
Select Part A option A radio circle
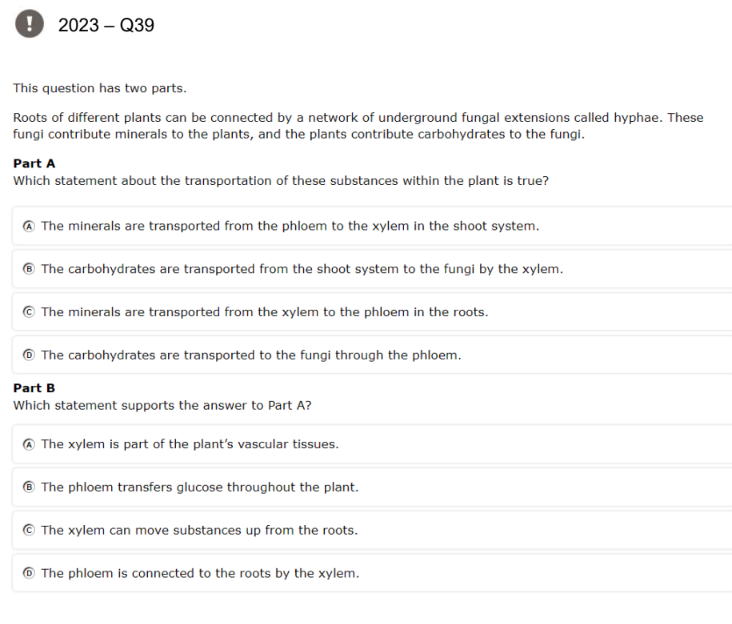tap(29, 226)
